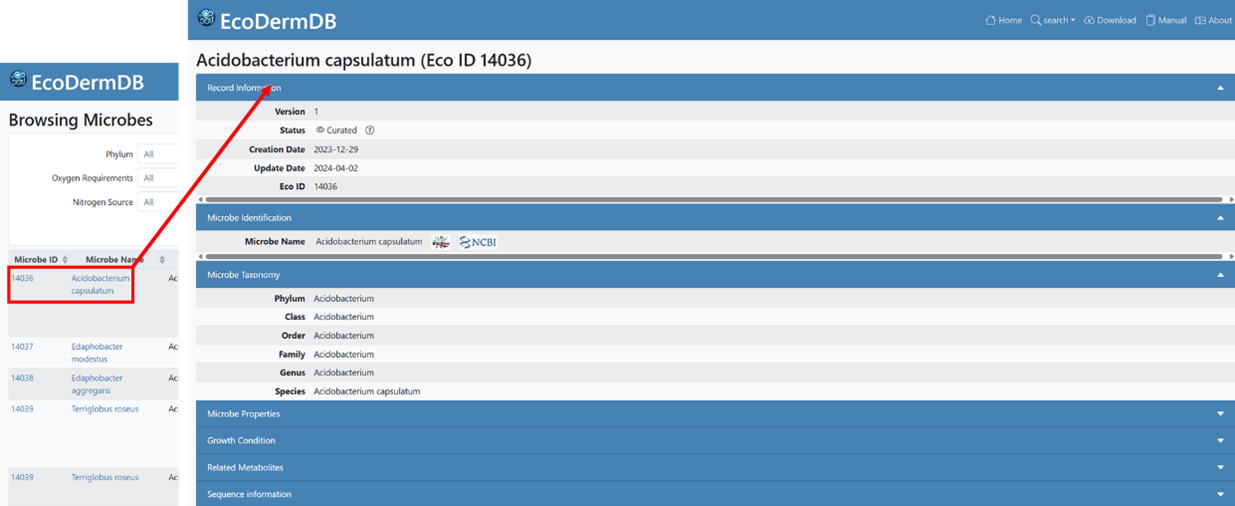This screenshot has width=1235, height=506.
Task: Go to Home in the navbar
Action: 1004,20
